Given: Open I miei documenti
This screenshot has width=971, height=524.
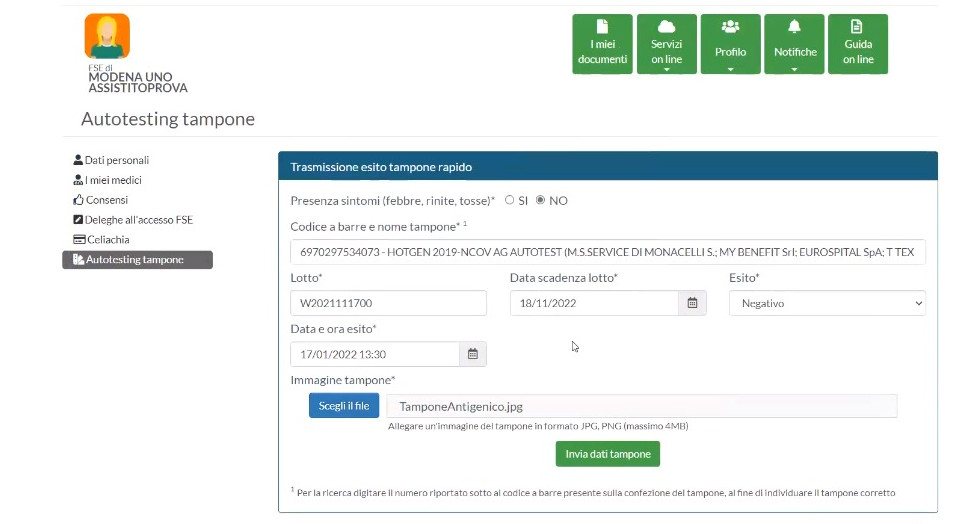Looking at the screenshot, I should (x=602, y=45).
